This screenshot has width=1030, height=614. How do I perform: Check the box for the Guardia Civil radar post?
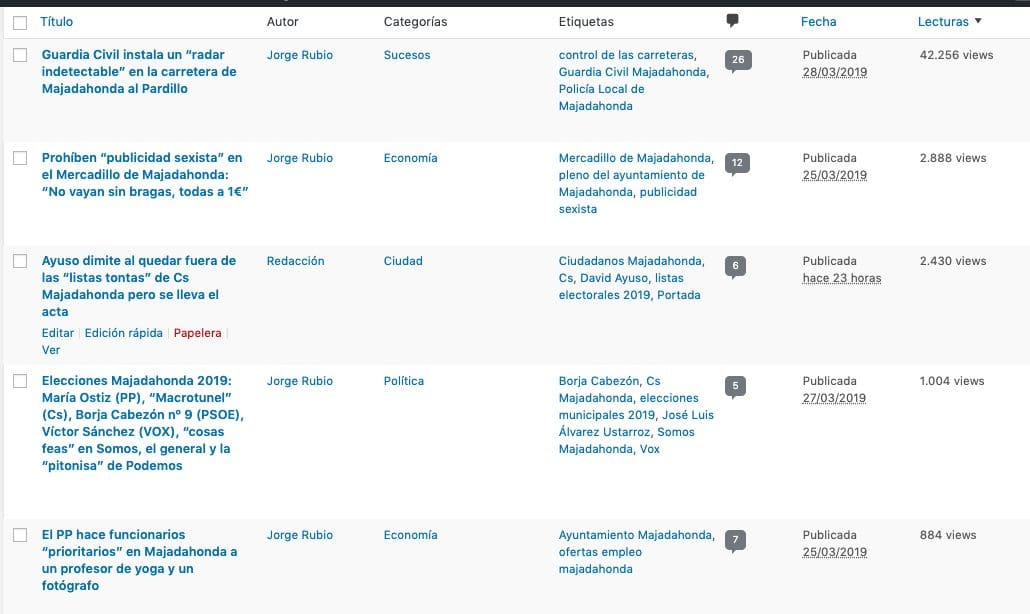[x=20, y=55]
